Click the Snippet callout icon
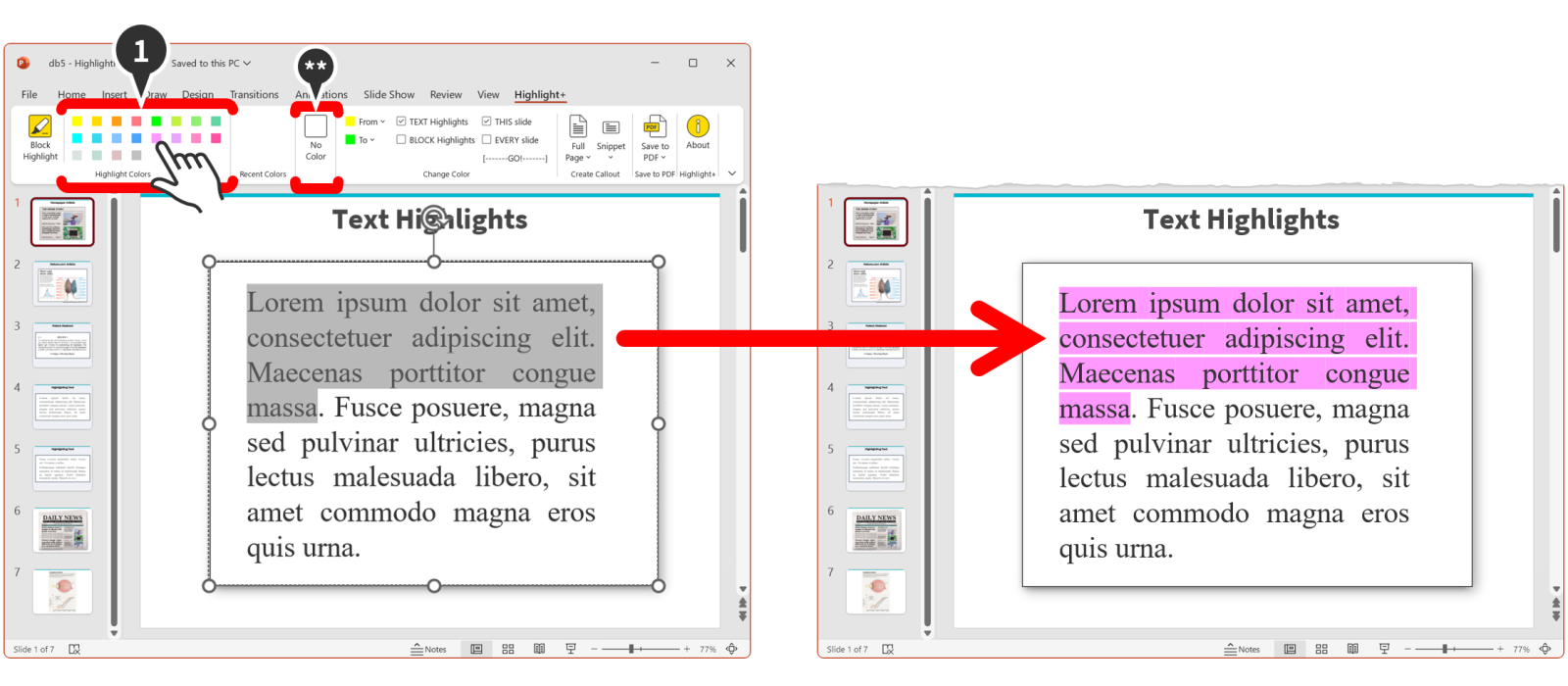Screen dimensions: 1568x686 (x=611, y=127)
